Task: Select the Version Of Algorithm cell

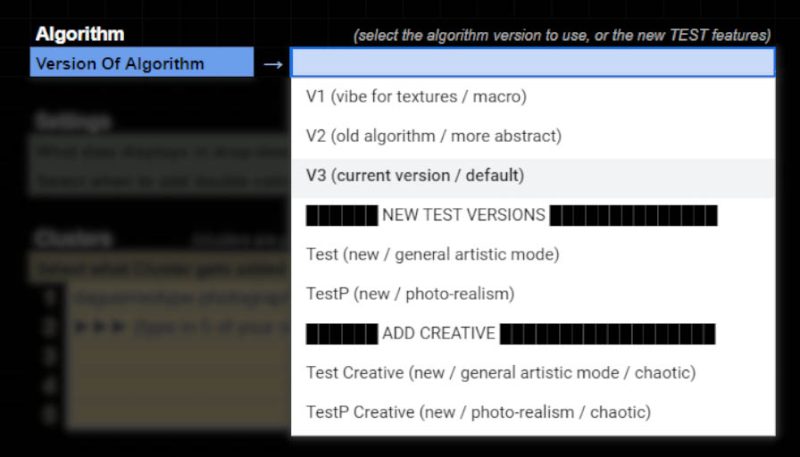Action: (142, 62)
